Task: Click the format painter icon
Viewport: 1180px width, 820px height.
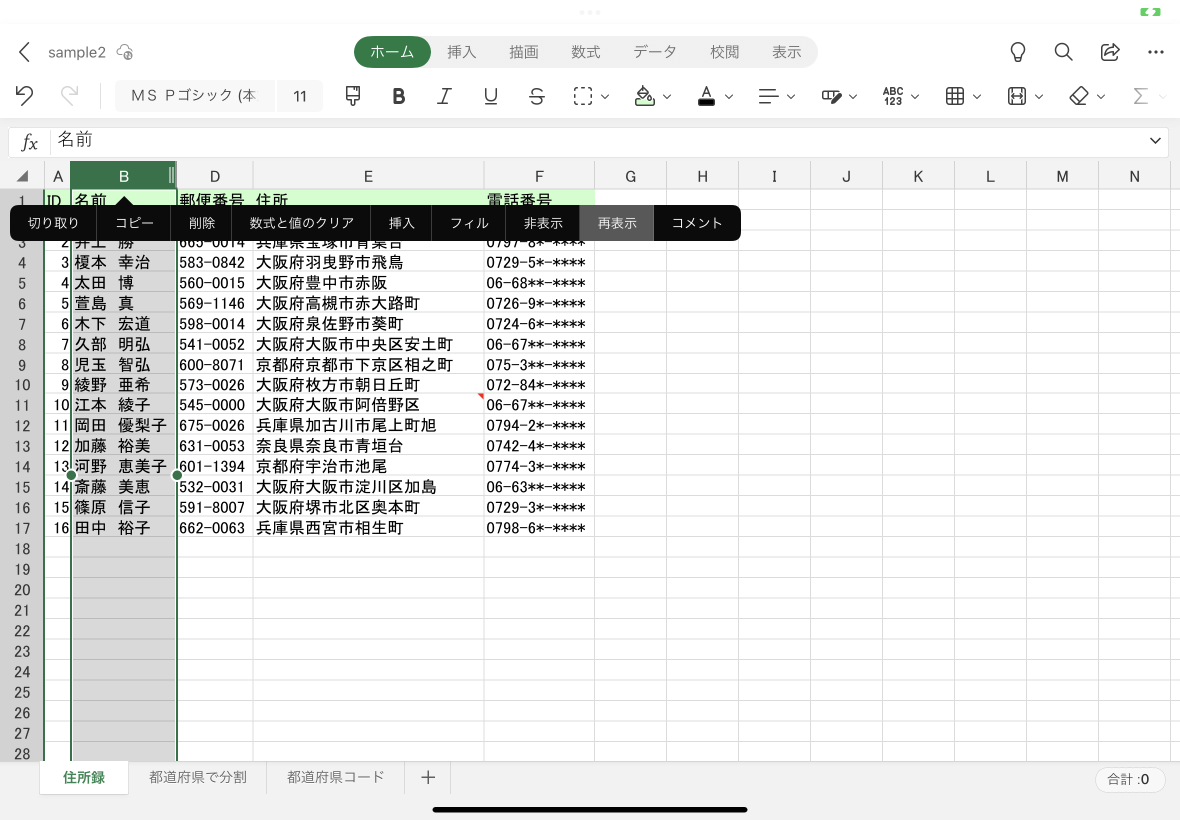Action: click(x=353, y=96)
